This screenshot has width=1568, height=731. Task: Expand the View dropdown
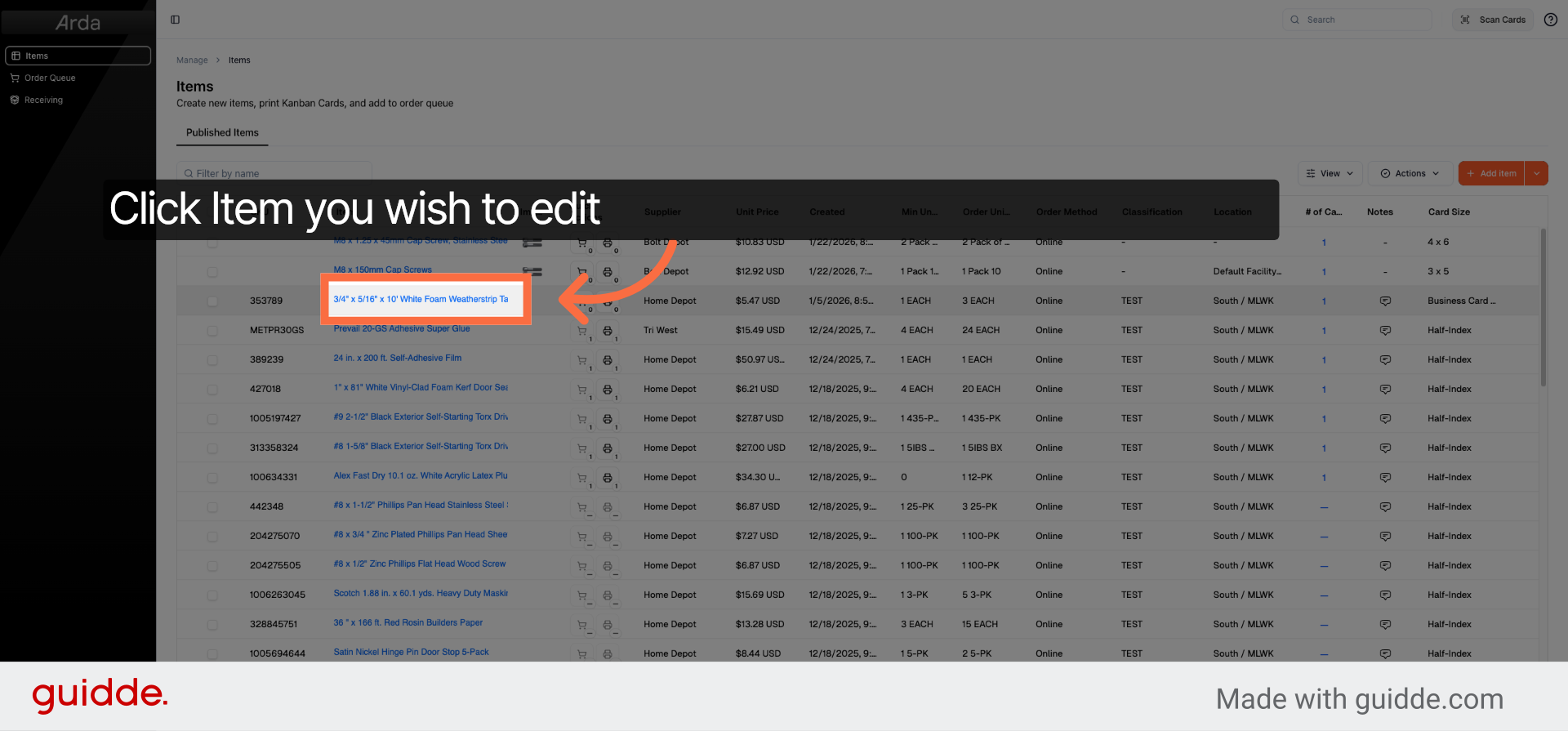[1330, 173]
